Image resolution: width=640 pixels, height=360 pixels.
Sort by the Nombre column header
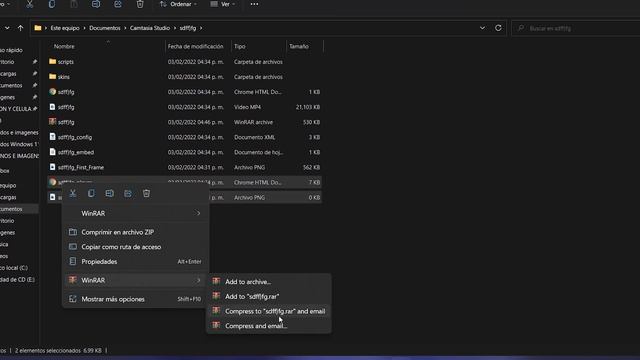pyautogui.click(x=64, y=47)
